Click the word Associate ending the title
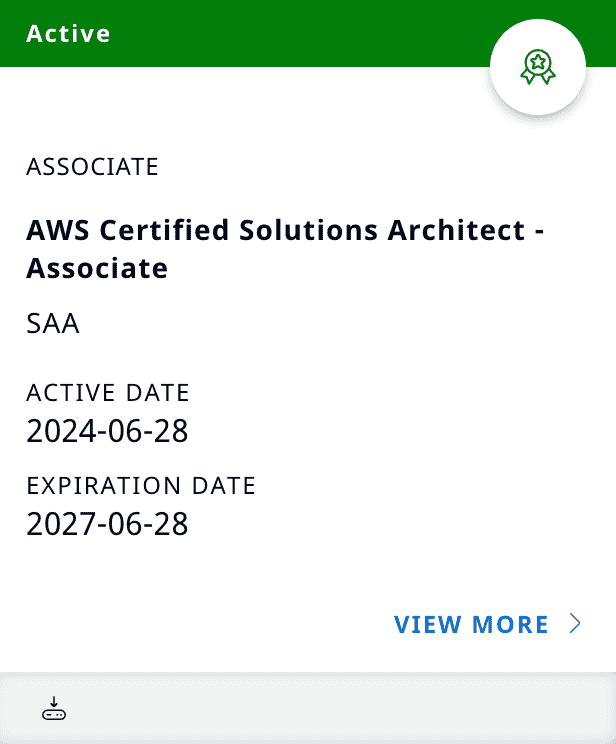Image resolution: width=616 pixels, height=744 pixels. (97, 268)
